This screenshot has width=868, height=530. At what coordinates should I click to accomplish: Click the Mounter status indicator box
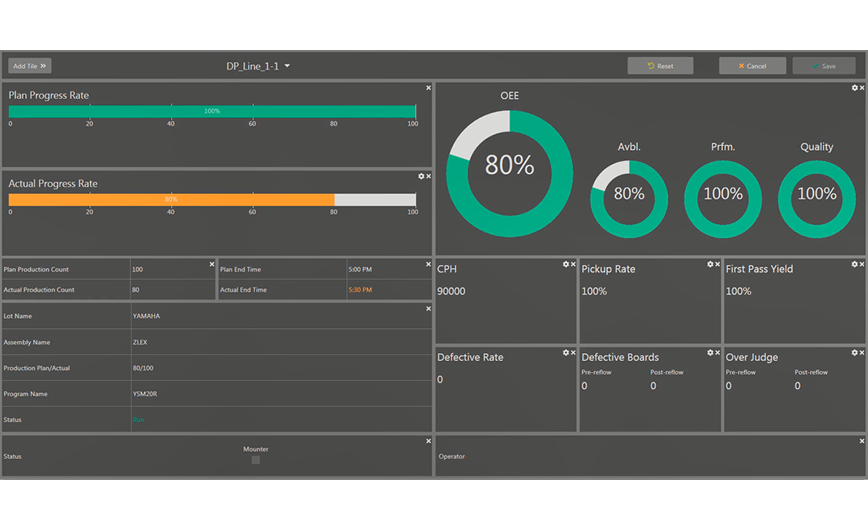tap(256, 460)
